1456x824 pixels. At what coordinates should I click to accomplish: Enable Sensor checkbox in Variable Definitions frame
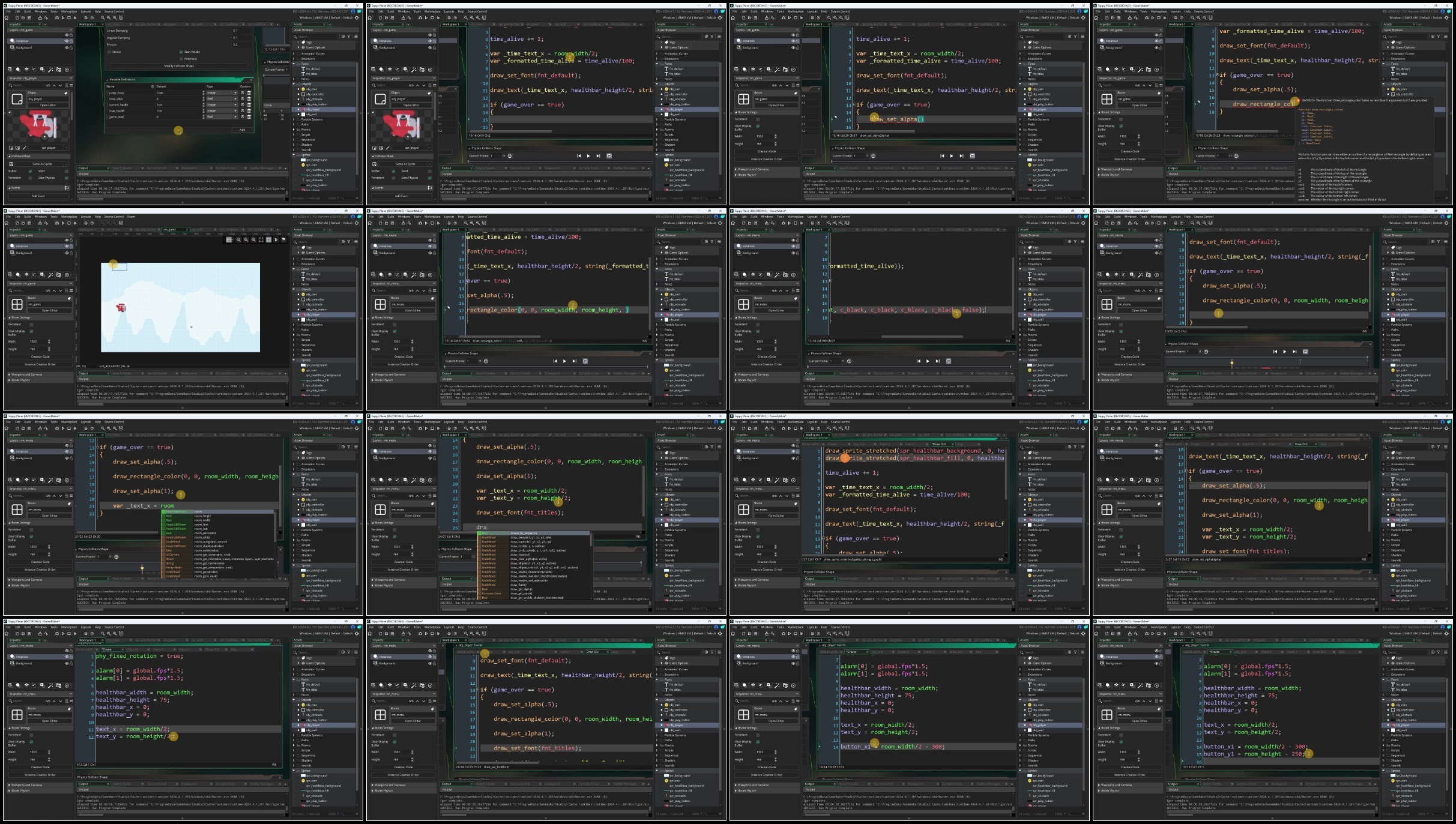[109, 52]
